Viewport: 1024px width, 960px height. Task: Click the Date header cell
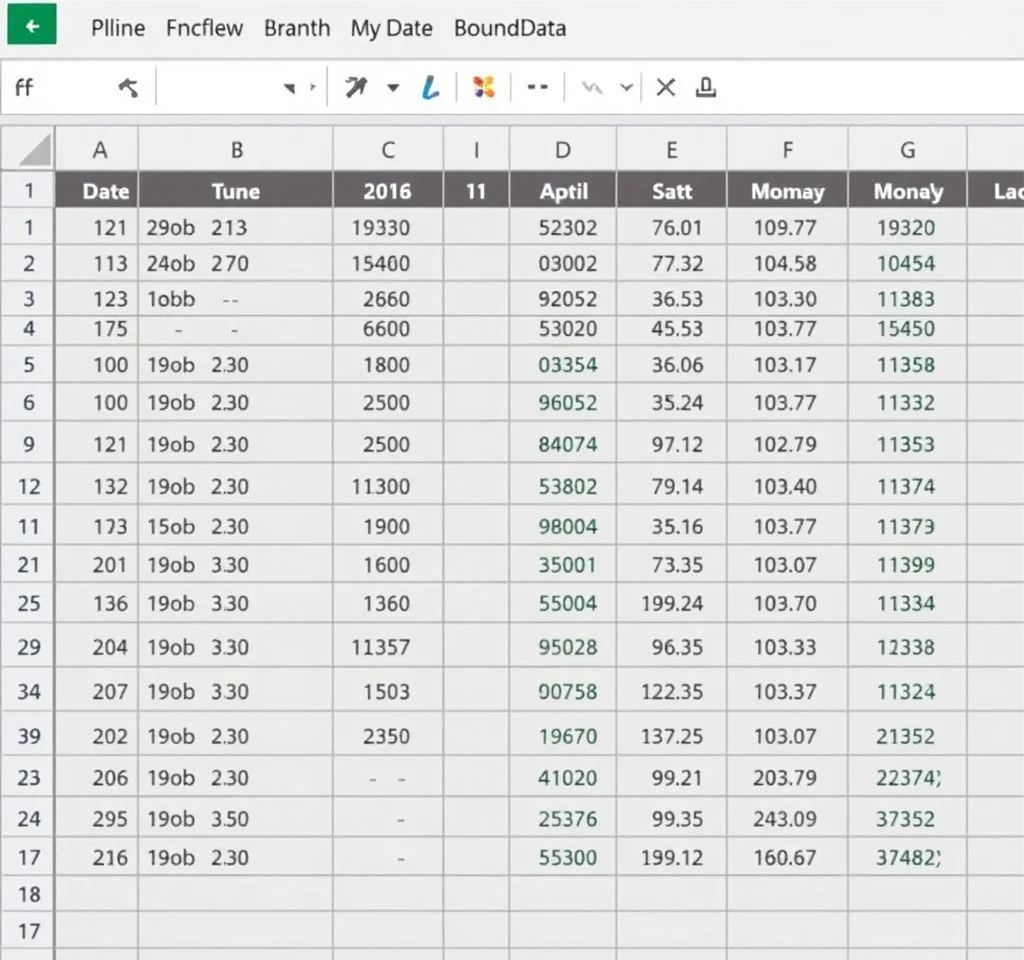tap(97, 190)
